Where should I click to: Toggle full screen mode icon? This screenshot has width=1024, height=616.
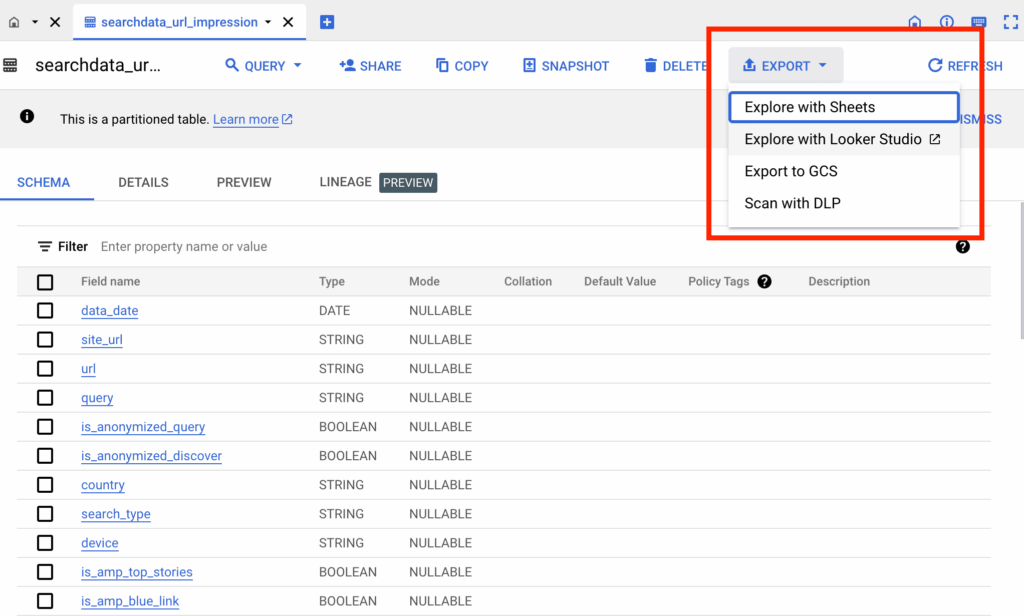tap(1010, 22)
